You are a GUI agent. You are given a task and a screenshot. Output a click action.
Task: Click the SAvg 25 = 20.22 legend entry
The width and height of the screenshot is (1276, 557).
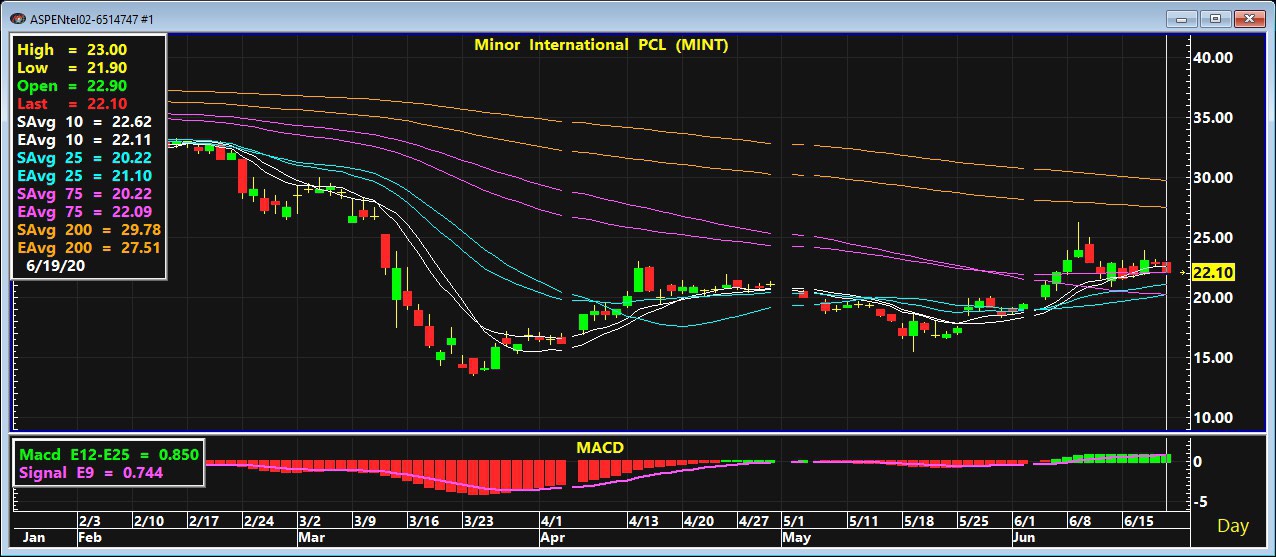(x=86, y=158)
